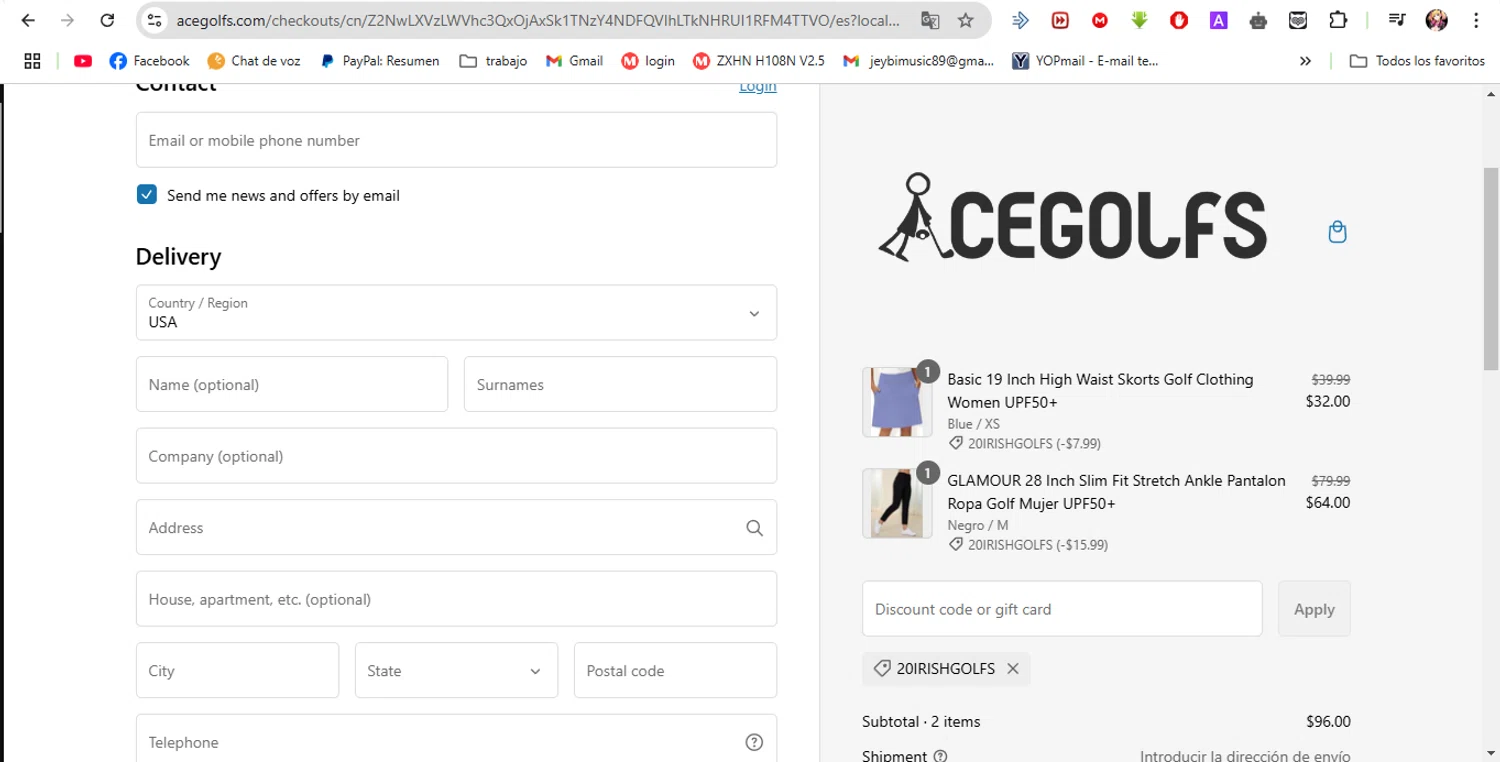Focus the City field

coord(237,670)
